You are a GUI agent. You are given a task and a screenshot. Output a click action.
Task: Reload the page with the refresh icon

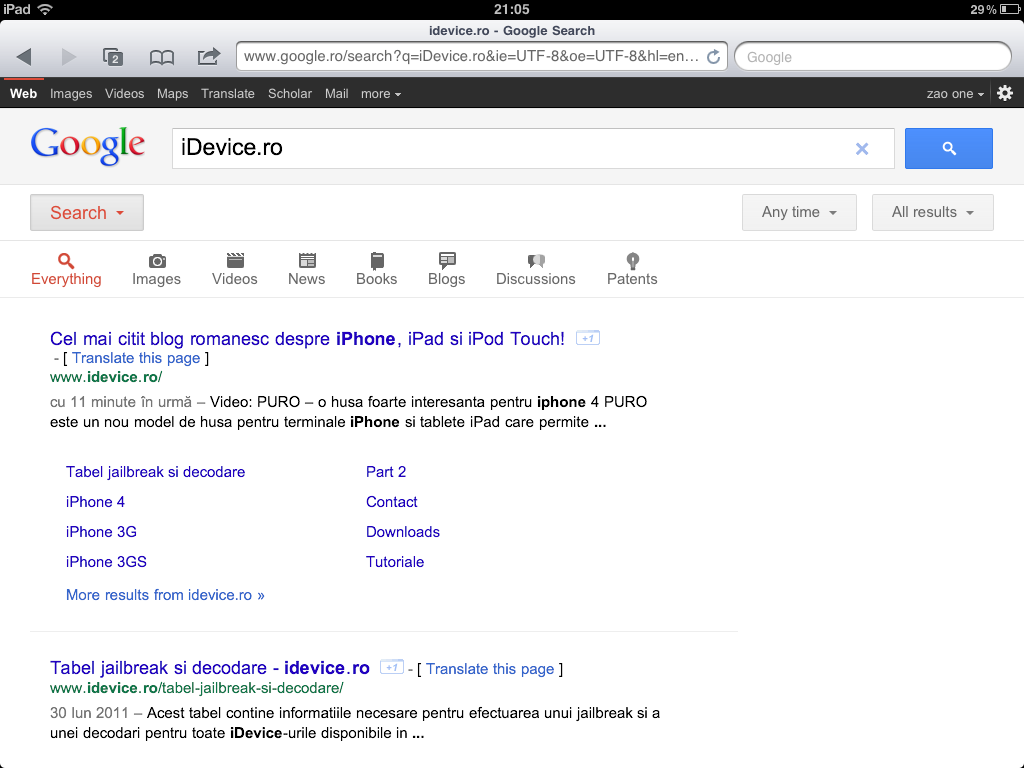[713, 57]
